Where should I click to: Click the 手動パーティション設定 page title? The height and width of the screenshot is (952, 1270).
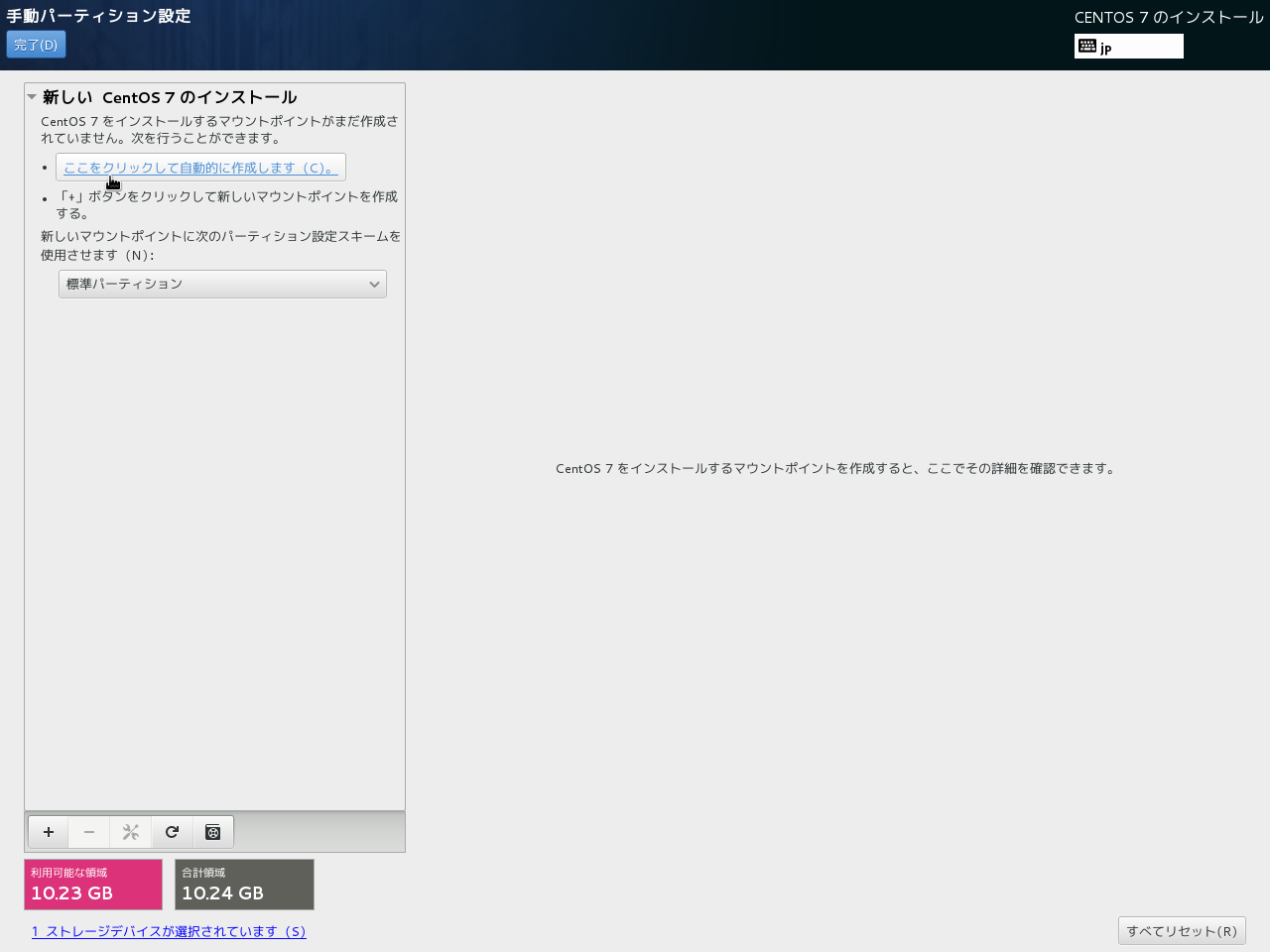98,16
